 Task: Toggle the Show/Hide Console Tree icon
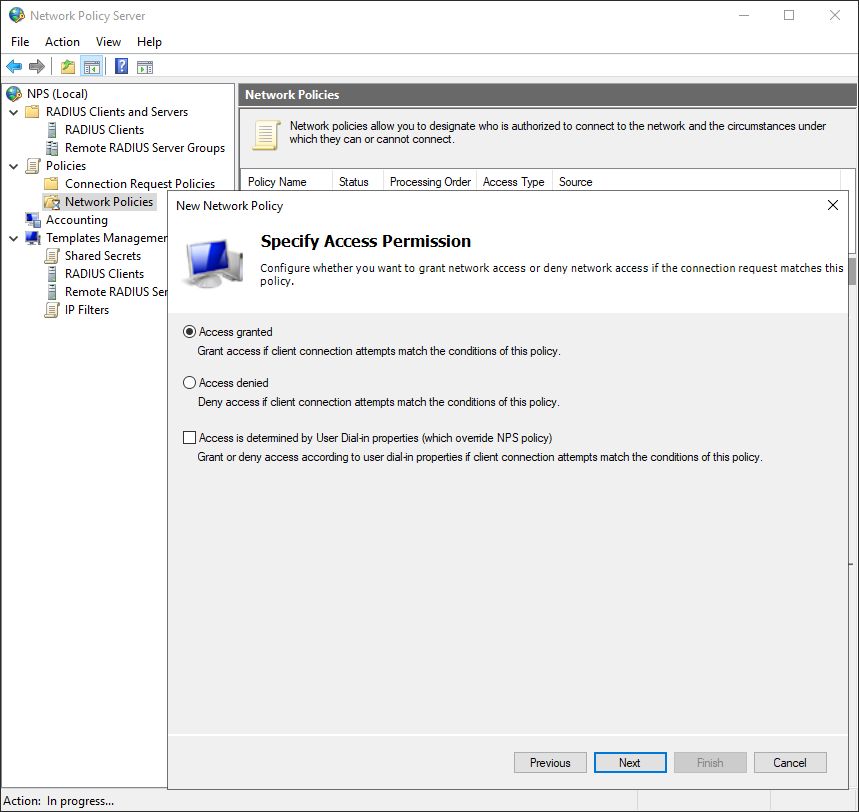[x=91, y=67]
